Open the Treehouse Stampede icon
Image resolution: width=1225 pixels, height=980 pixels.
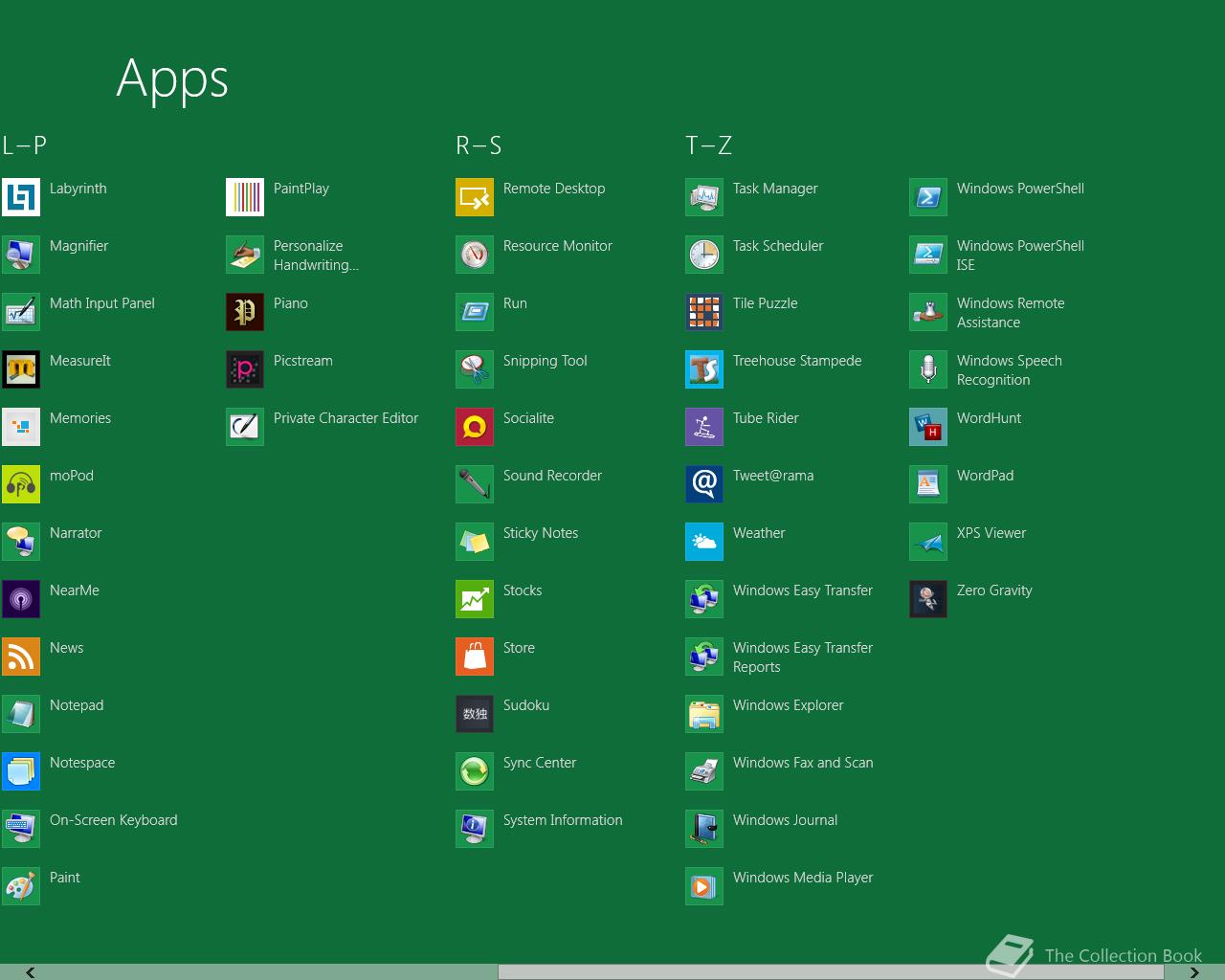click(x=704, y=369)
